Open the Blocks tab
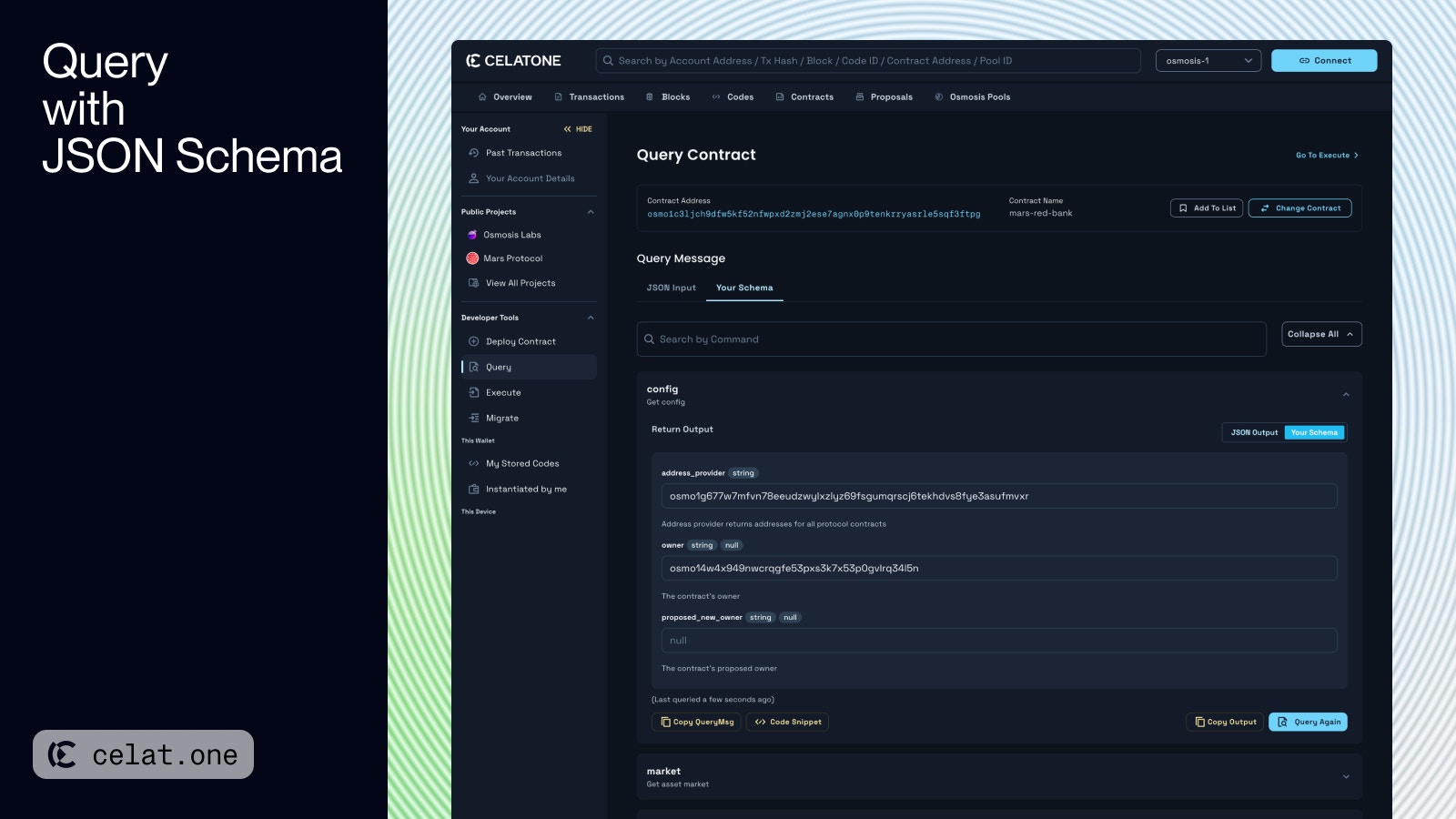 coord(668,97)
